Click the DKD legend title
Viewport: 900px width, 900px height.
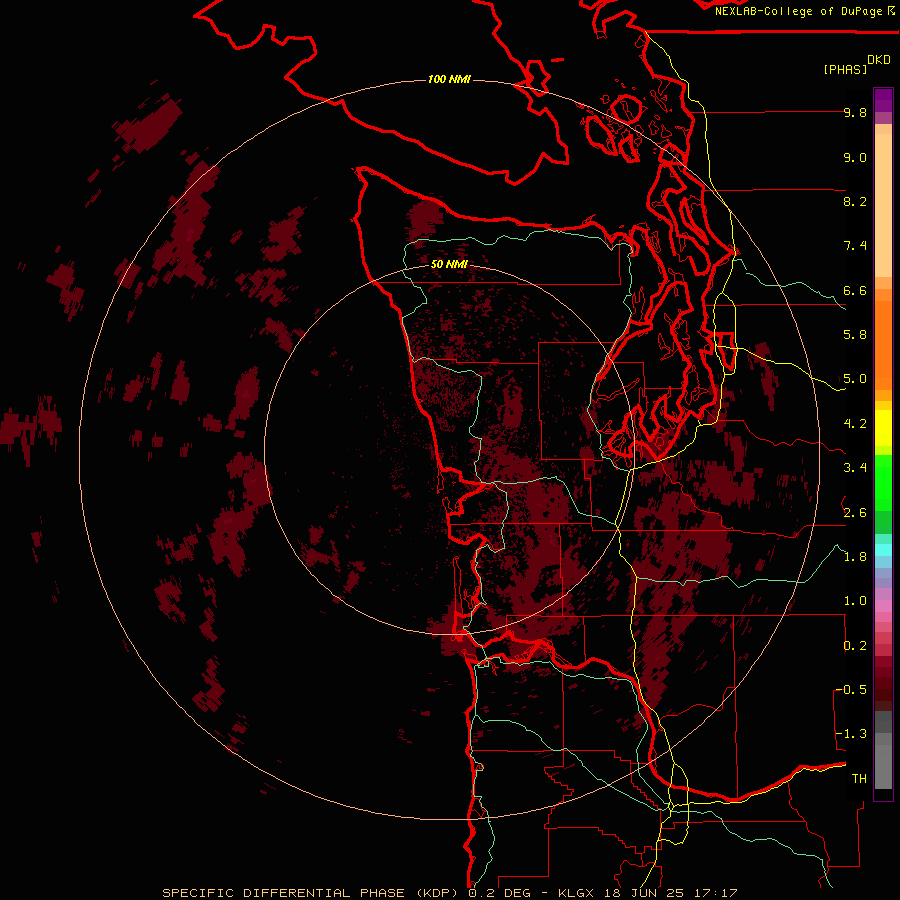click(x=878, y=60)
